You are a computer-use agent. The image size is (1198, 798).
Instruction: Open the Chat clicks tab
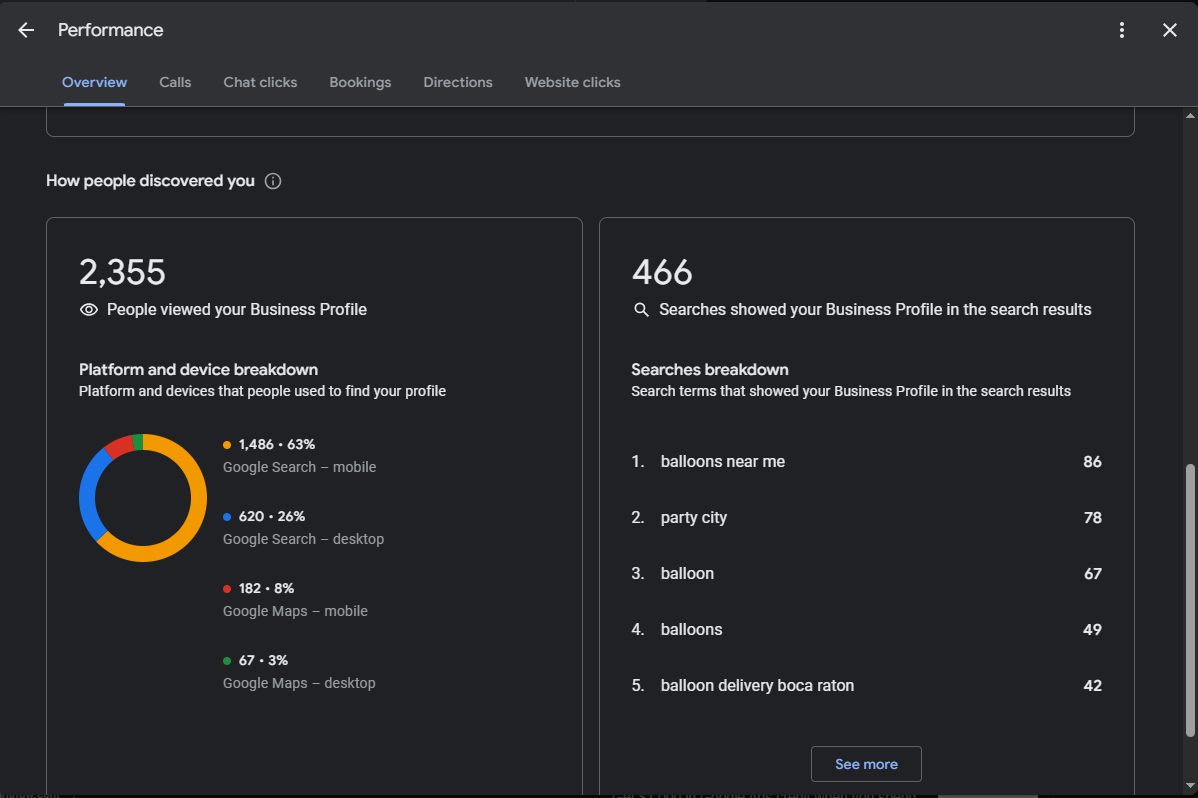pos(260,82)
